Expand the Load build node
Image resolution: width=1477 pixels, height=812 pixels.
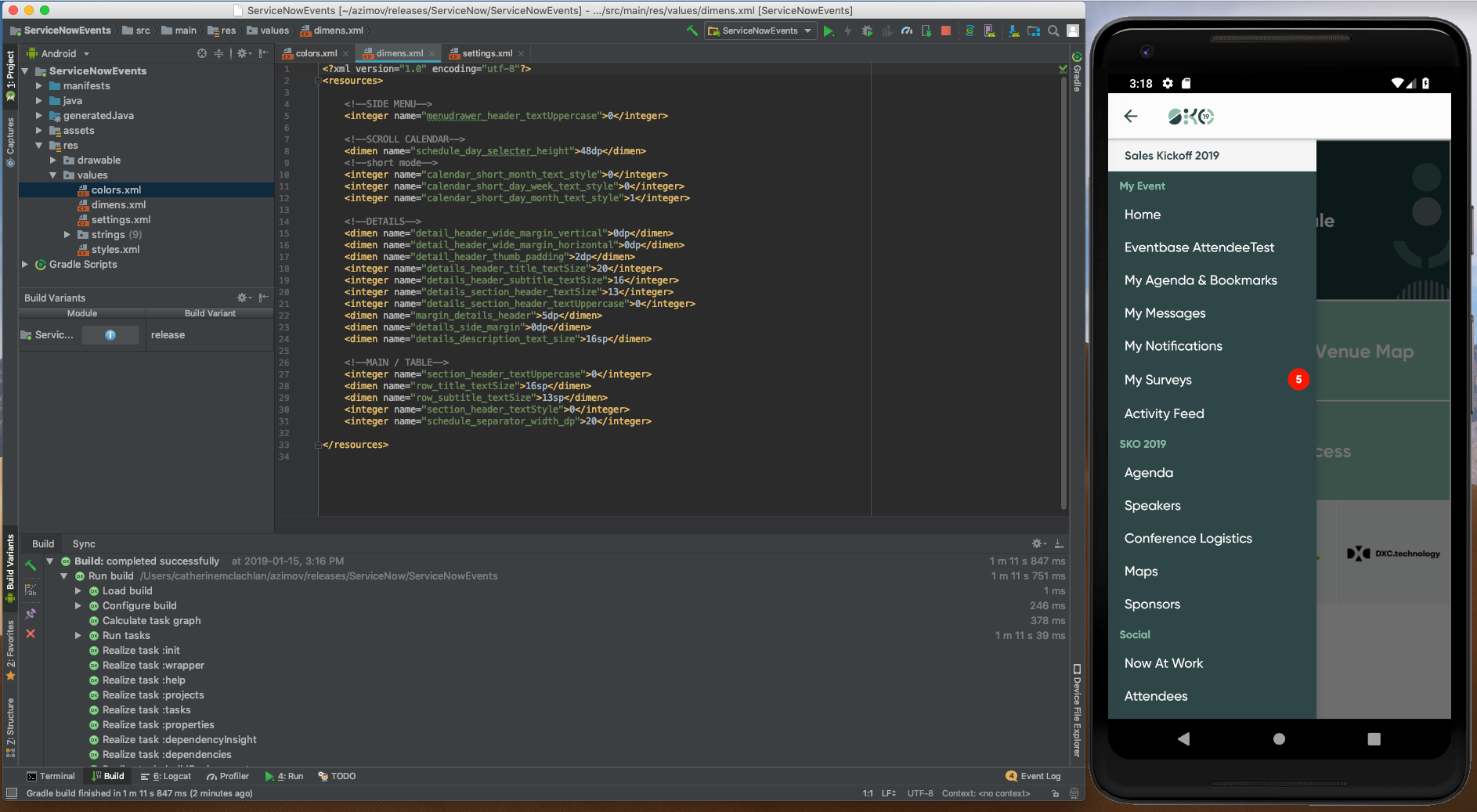click(78, 591)
